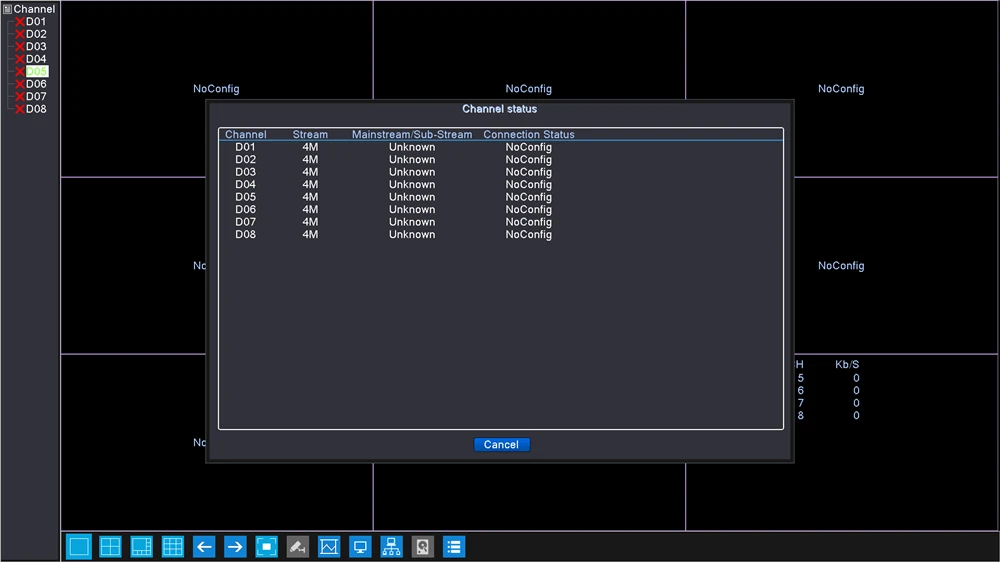Open the camera configuration icon
Viewport: 1000px width, 562px height.
click(298, 547)
